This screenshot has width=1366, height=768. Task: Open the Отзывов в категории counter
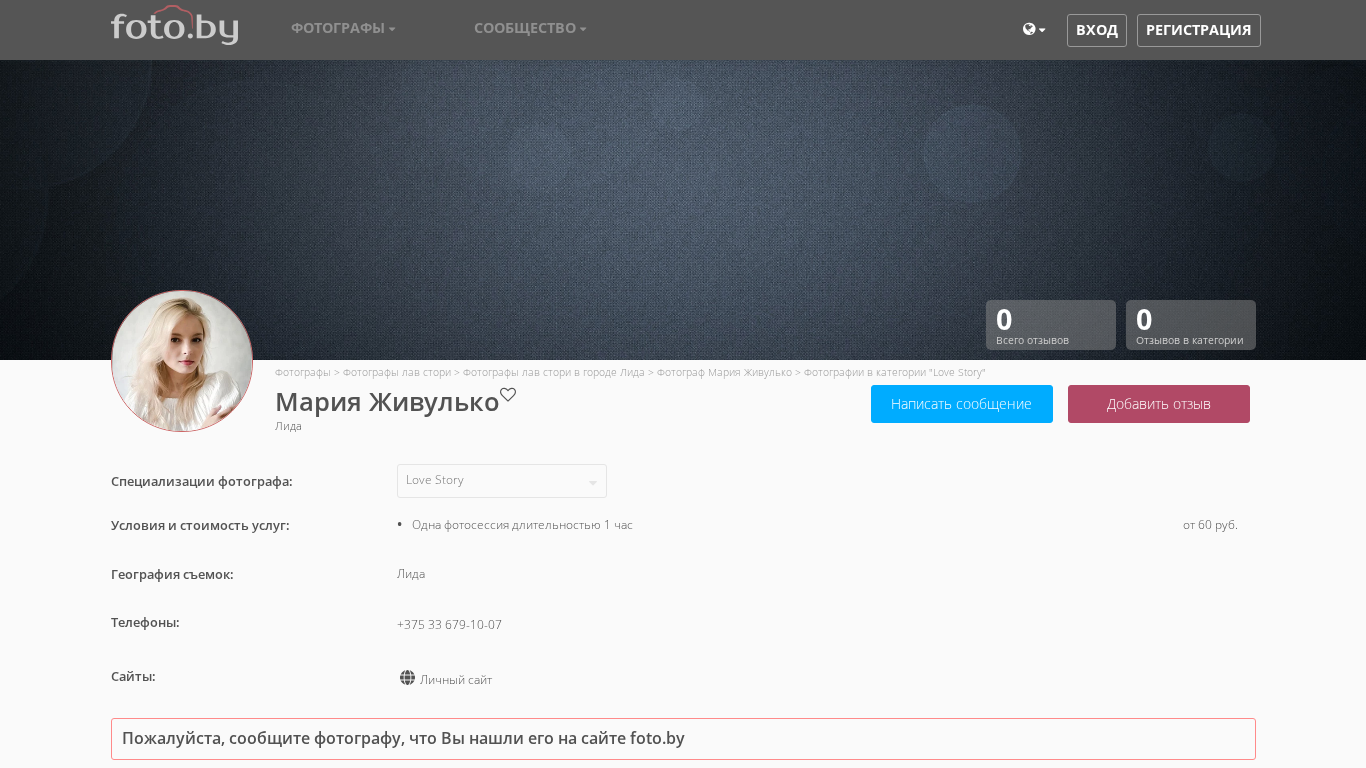click(1190, 325)
